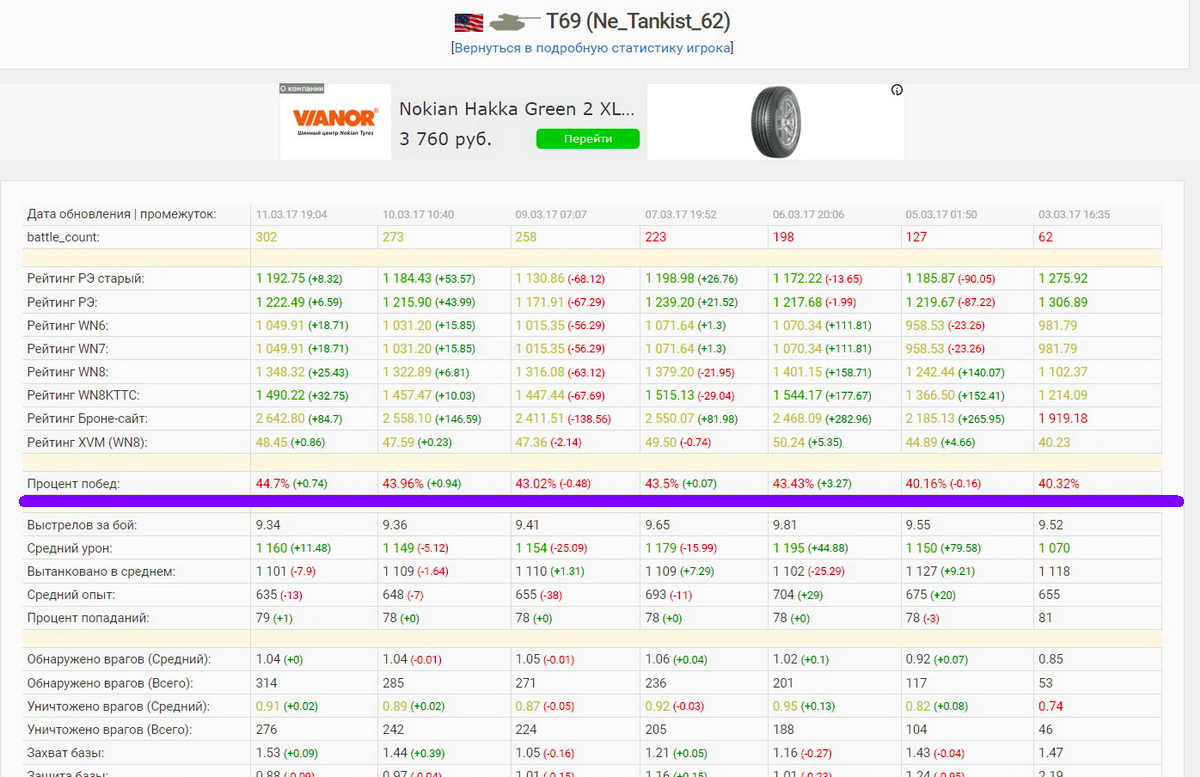Click the tank silhouette icon in the header
The image size is (1200, 777).
(x=513, y=22)
